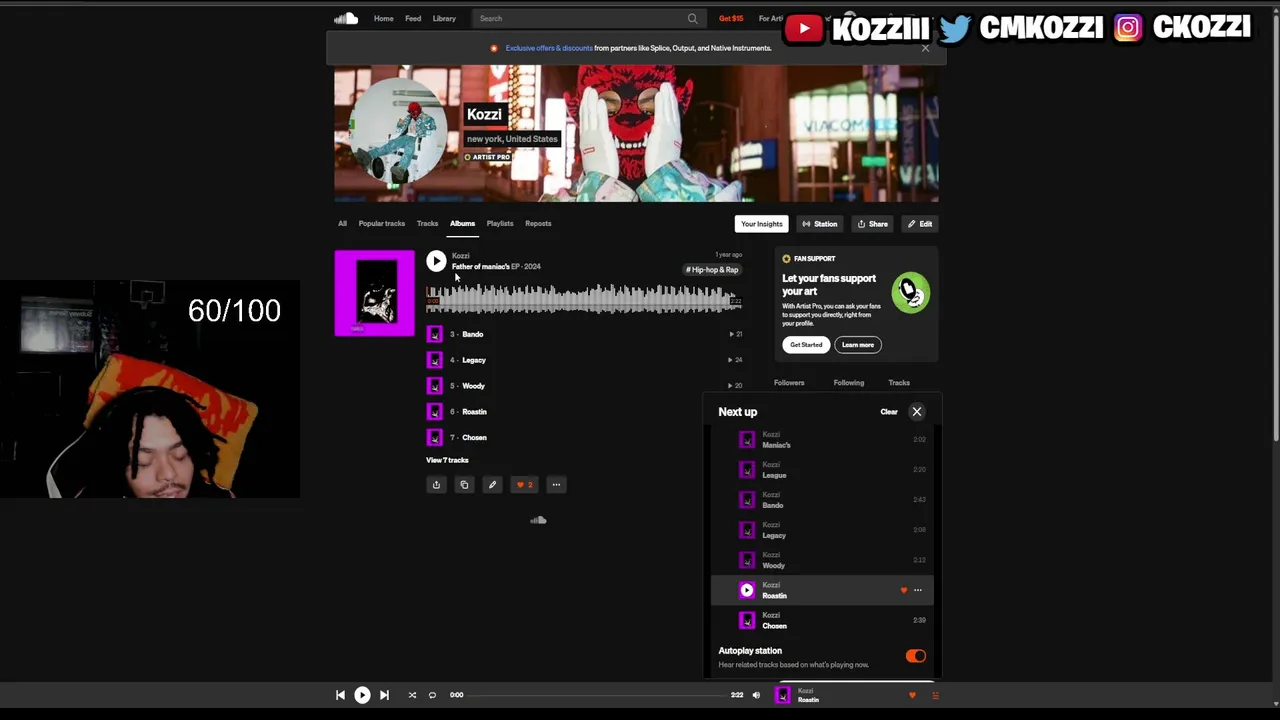Click the search magnifier icon
The height and width of the screenshot is (720, 1280).
pyautogui.click(x=692, y=18)
